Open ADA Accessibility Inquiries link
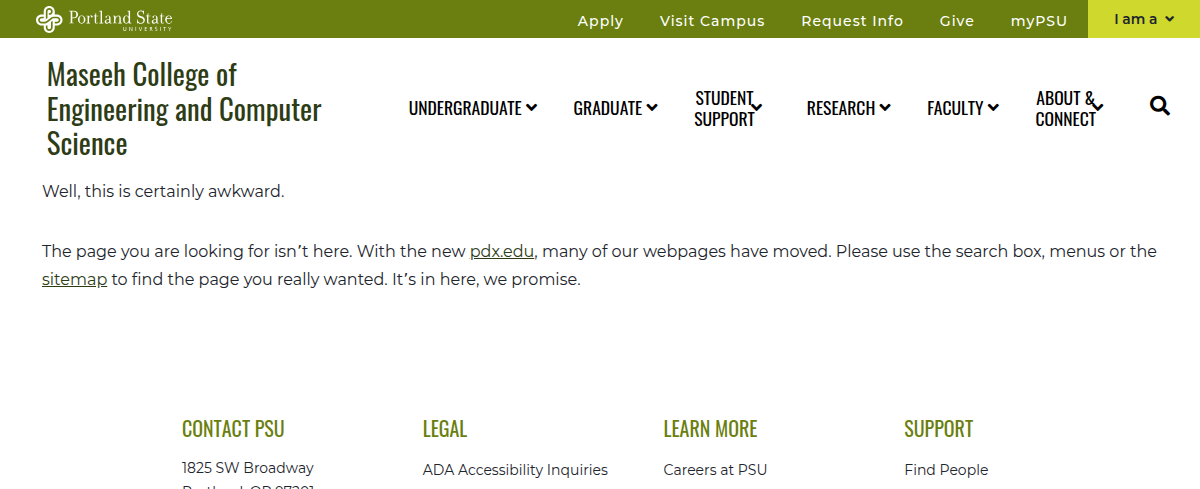The height and width of the screenshot is (489, 1200). coord(515,470)
